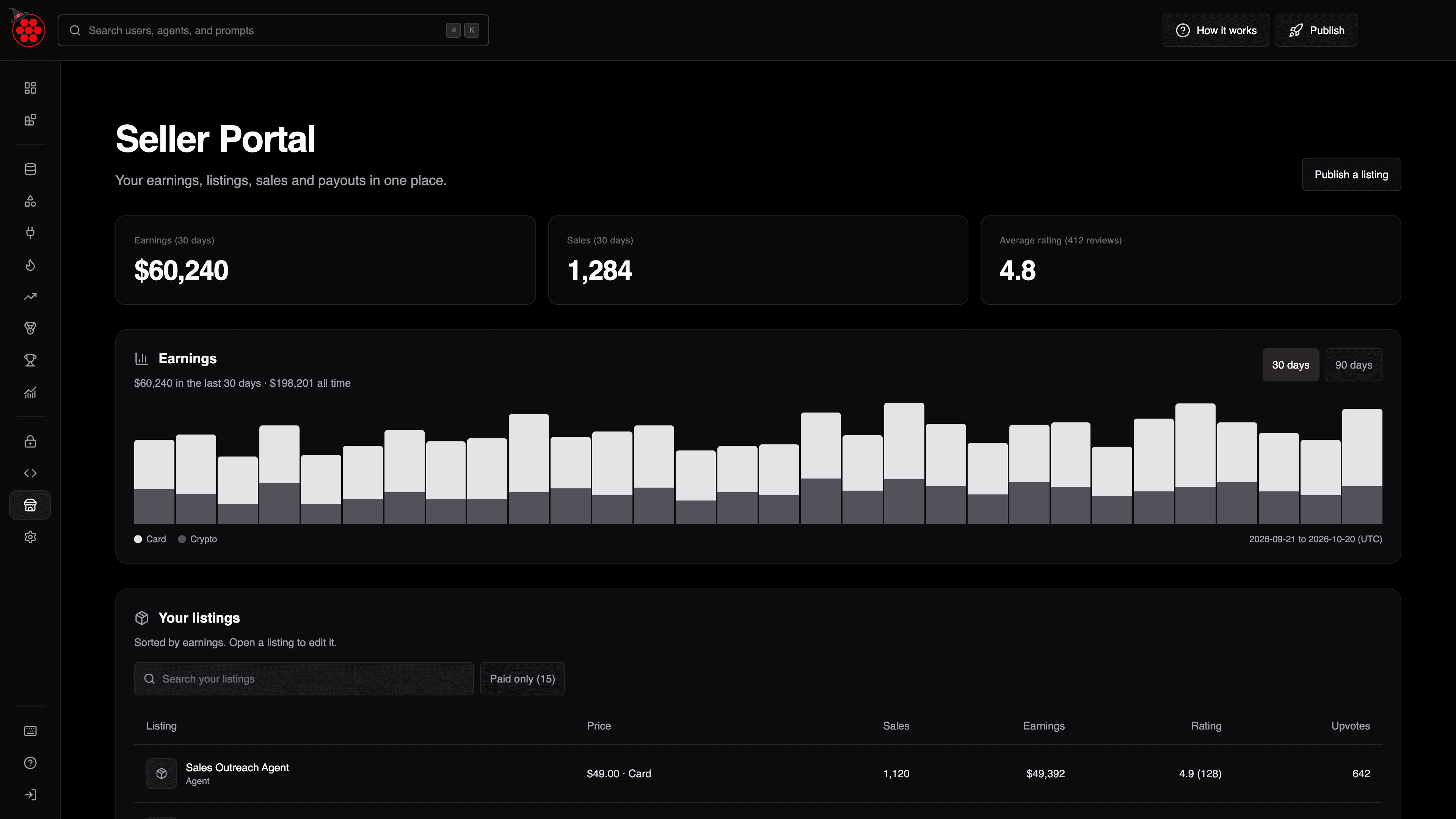
Task: Open the medal icon in sidebar
Action: pos(30,328)
